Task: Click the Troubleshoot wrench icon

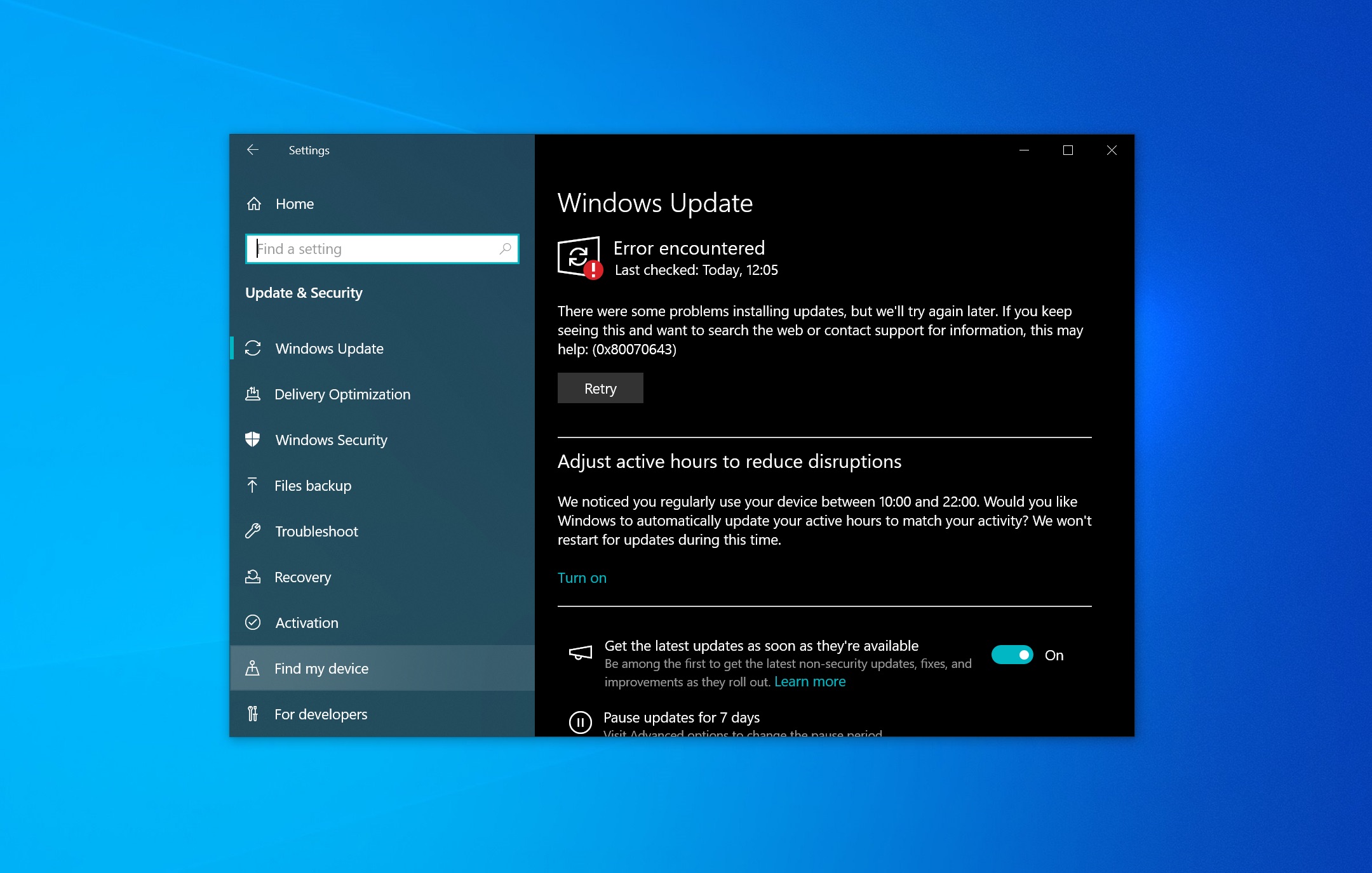Action: point(255,530)
